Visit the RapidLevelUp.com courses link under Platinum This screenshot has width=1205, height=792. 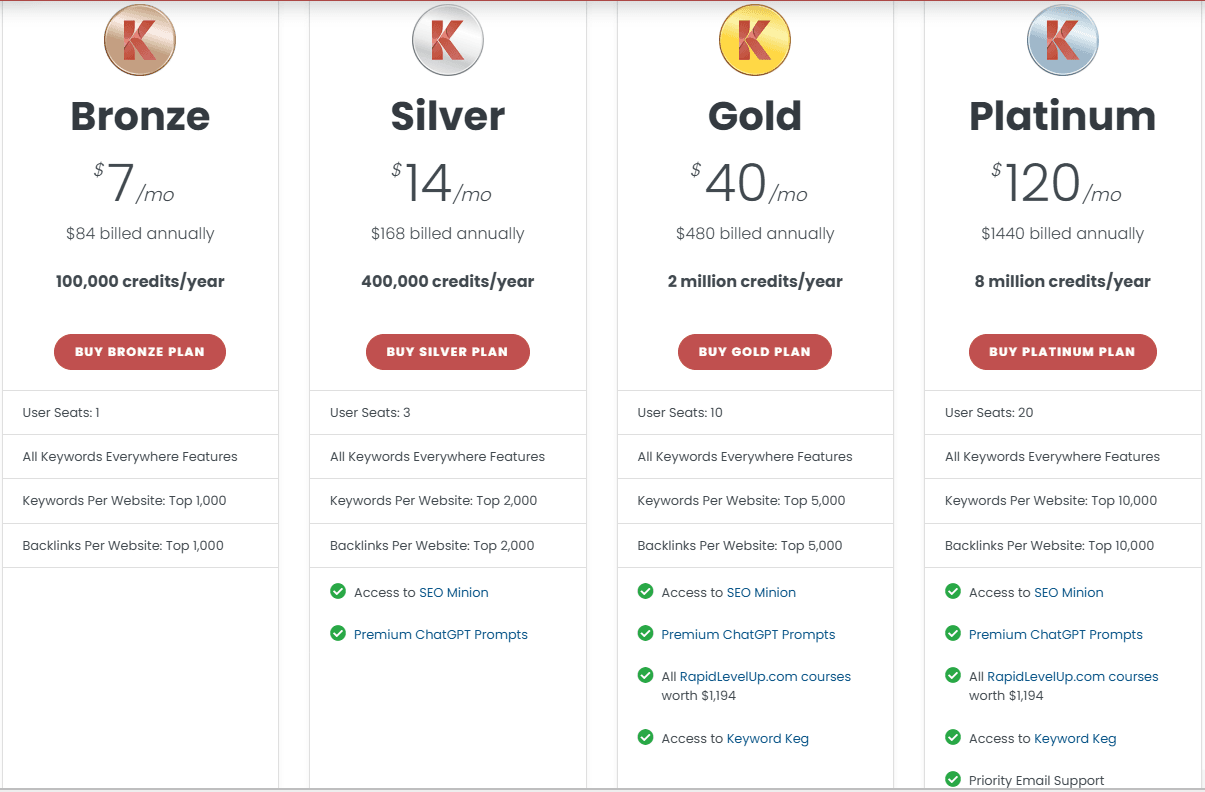pyautogui.click(x=1071, y=675)
